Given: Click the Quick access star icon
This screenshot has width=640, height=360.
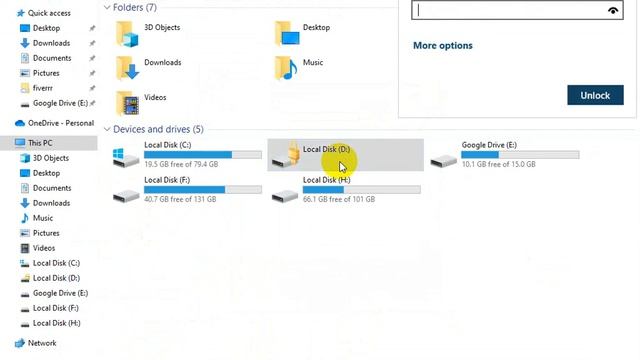Looking at the screenshot, I should pyautogui.click(x=20, y=13).
